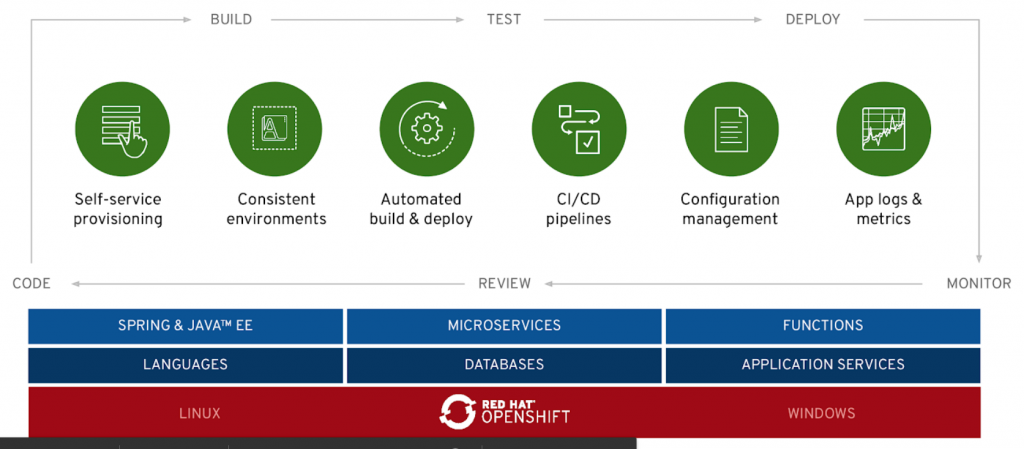This screenshot has height=449, width=1024.
Task: Select the TEST stage label
Action: click(504, 19)
